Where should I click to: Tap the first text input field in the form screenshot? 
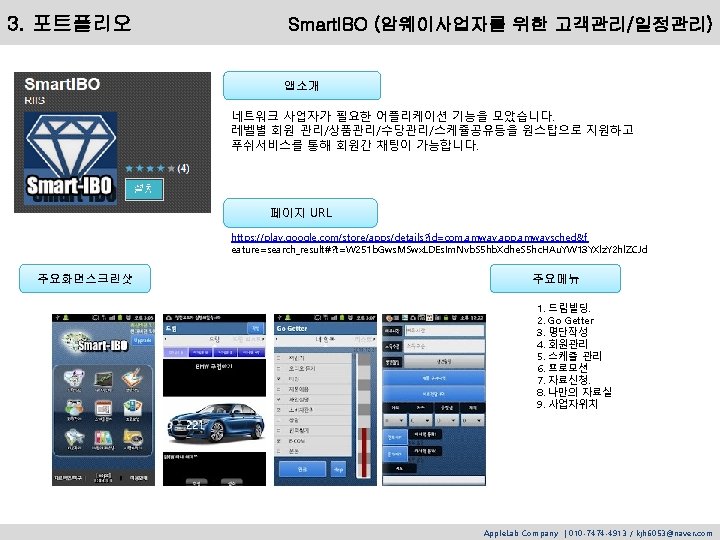coord(444,331)
